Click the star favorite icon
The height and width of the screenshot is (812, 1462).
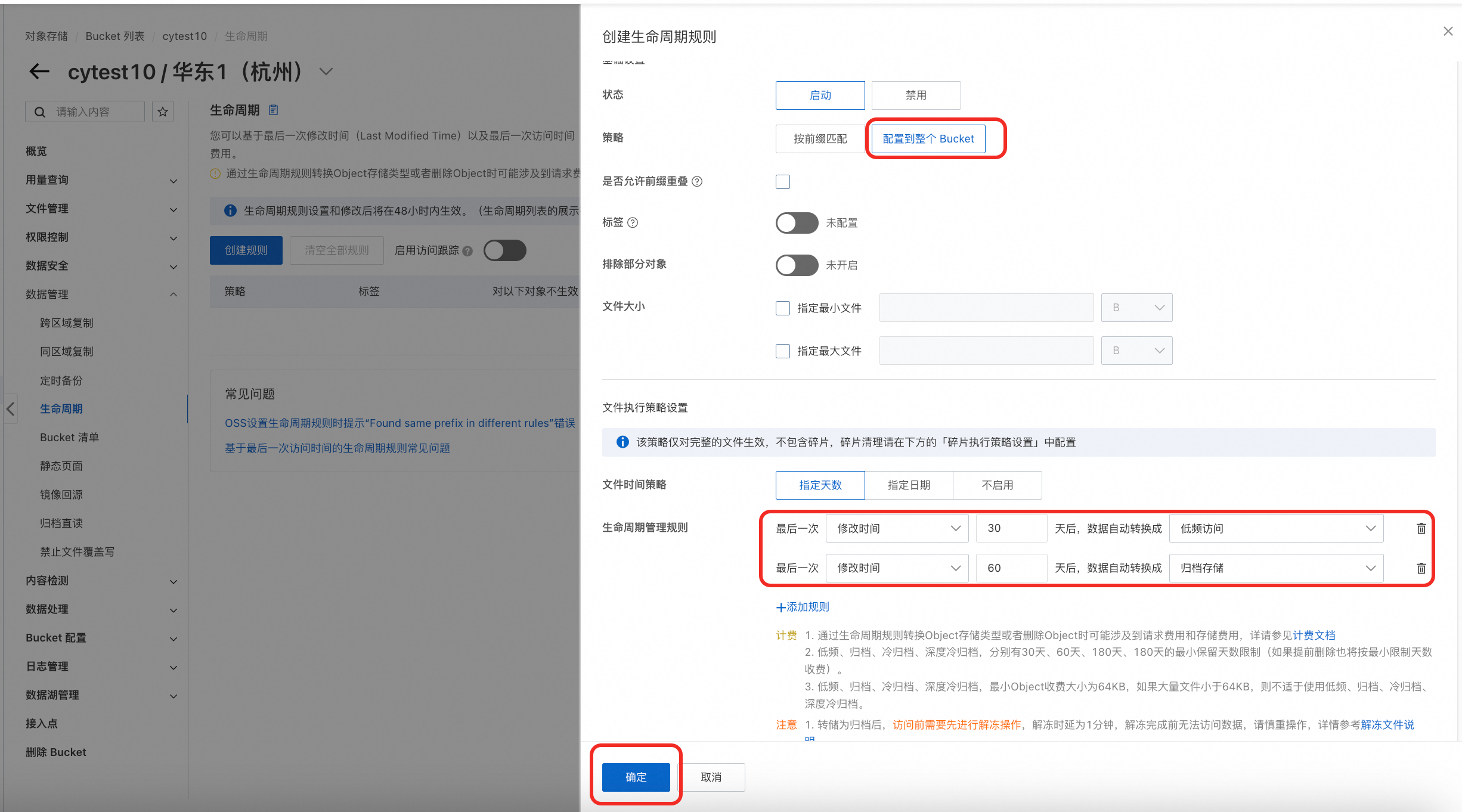pyautogui.click(x=162, y=111)
